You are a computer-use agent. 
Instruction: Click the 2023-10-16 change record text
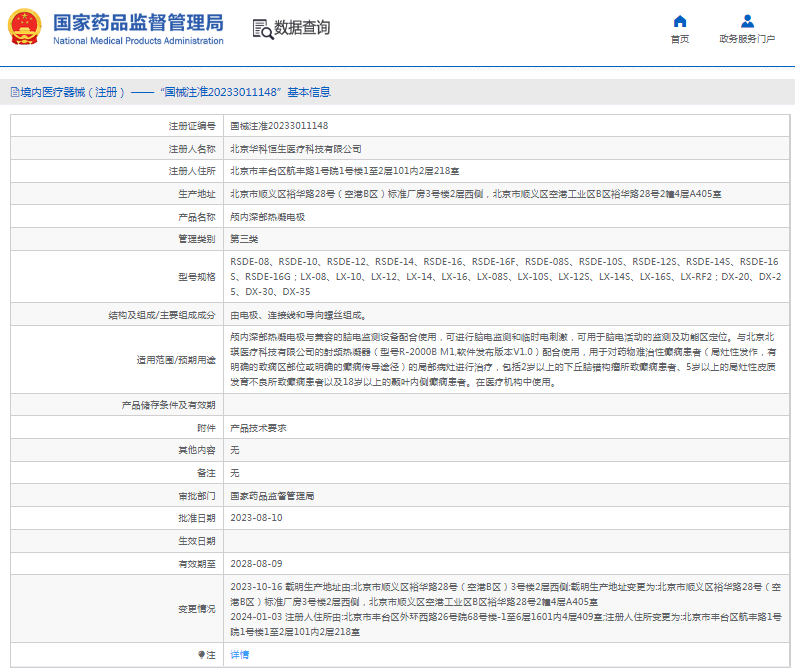[x=505, y=594]
